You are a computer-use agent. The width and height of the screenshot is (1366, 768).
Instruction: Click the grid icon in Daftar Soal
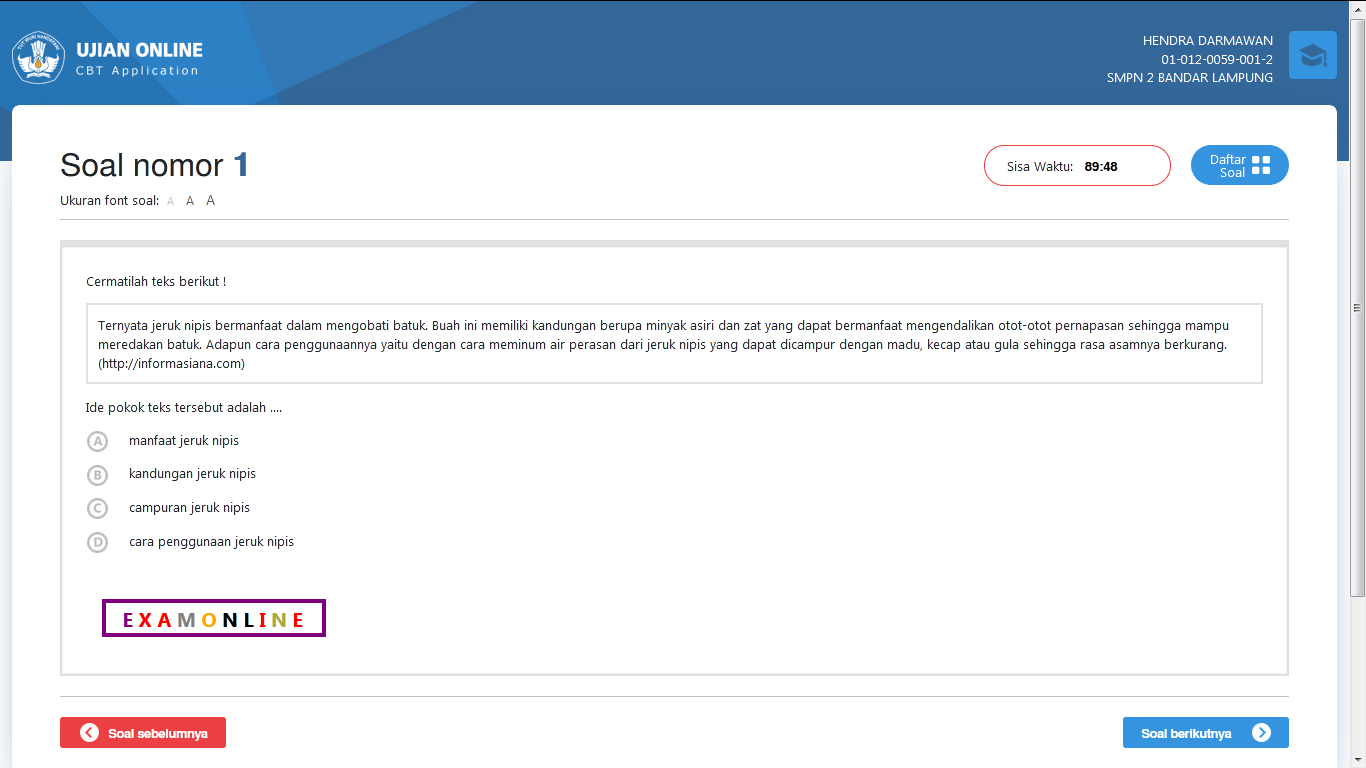tap(1260, 165)
